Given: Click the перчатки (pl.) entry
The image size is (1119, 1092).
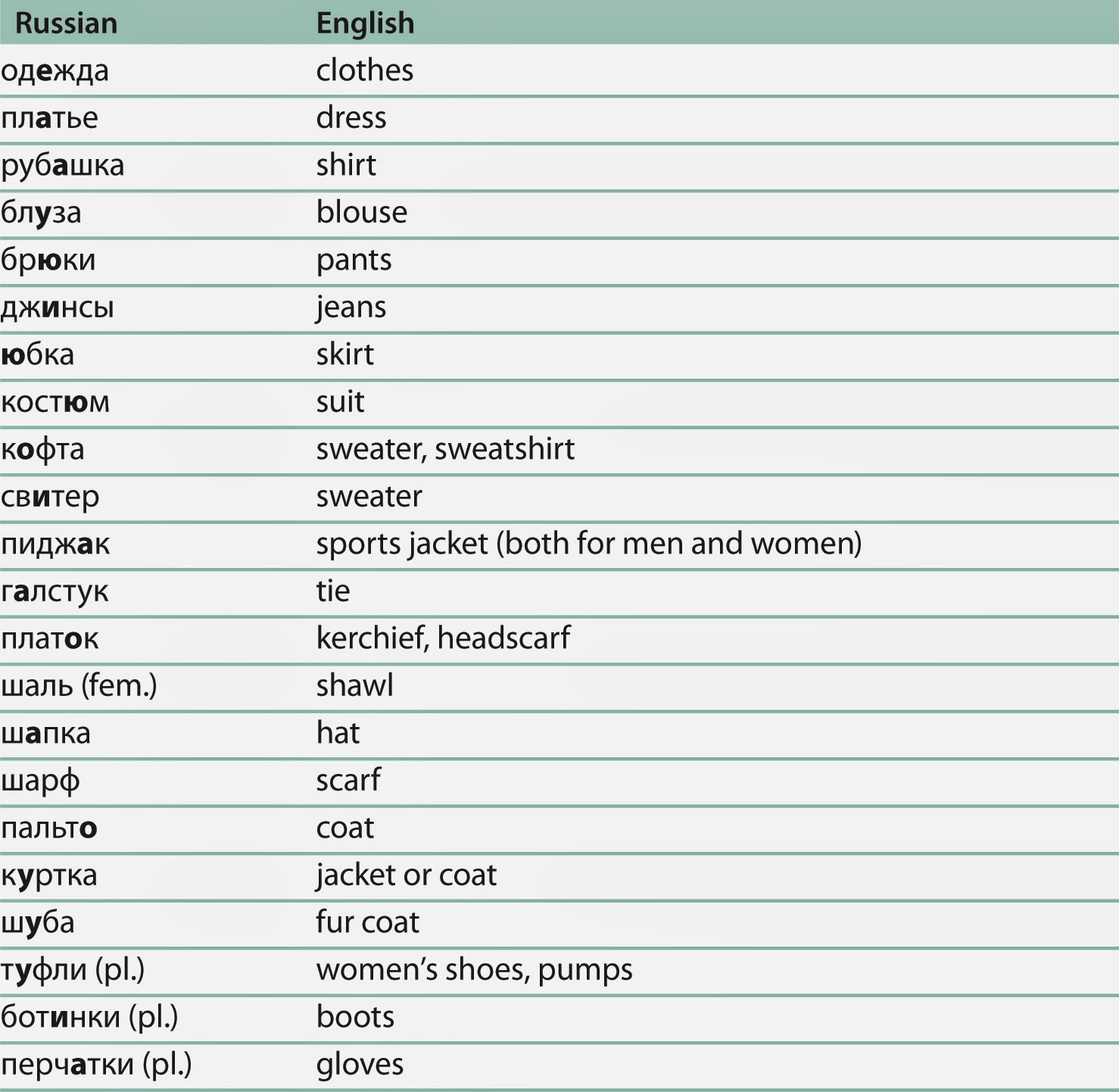Looking at the screenshot, I should 96,1065.
